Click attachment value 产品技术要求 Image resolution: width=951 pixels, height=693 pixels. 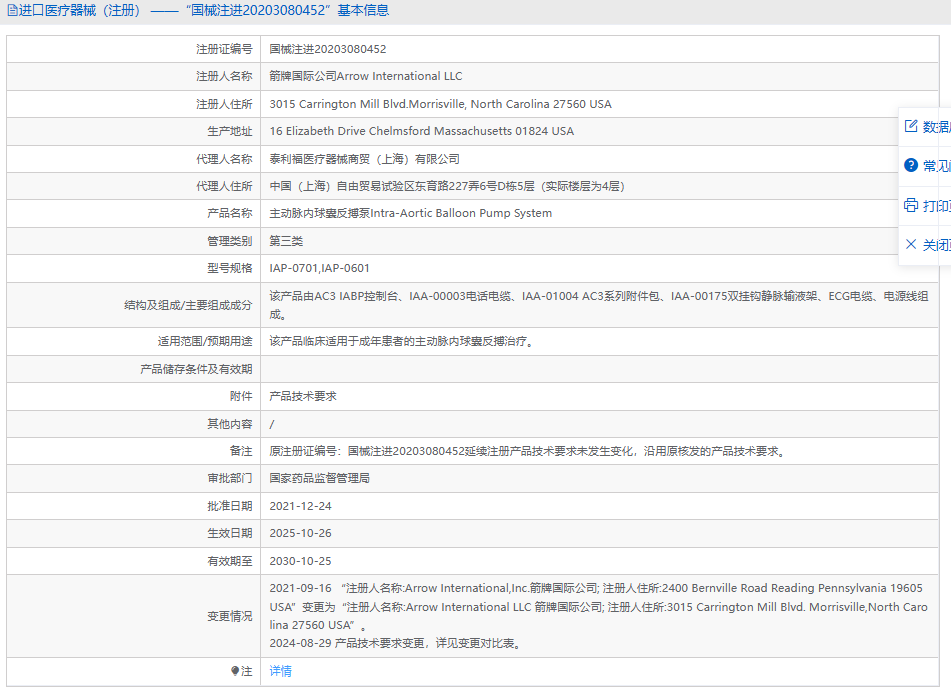[x=303, y=396]
